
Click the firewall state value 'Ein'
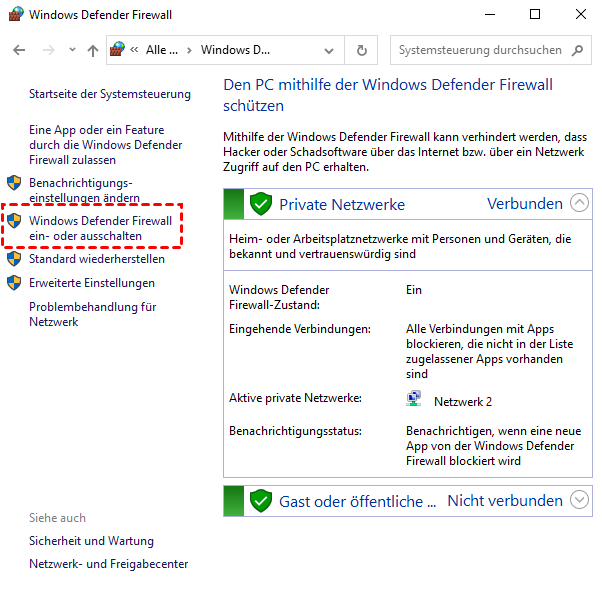pyautogui.click(x=414, y=290)
